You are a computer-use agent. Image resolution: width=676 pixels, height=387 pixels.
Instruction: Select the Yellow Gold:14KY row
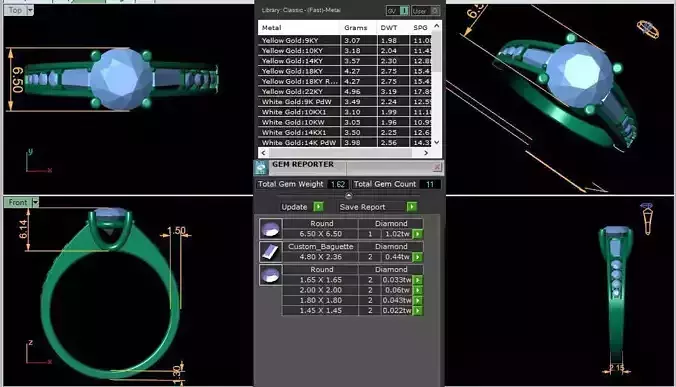tap(345, 61)
